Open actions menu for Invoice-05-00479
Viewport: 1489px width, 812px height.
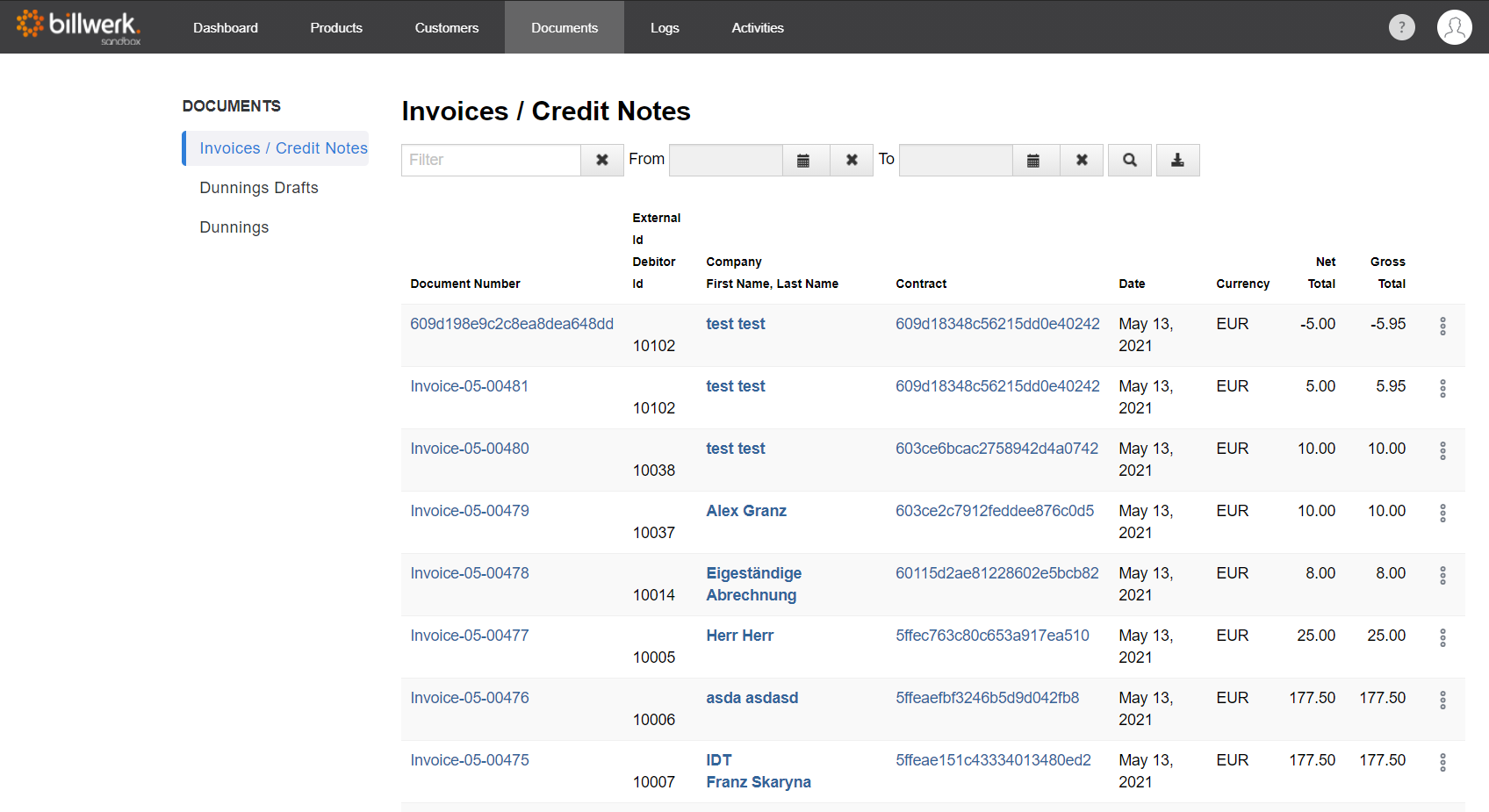(x=1442, y=514)
